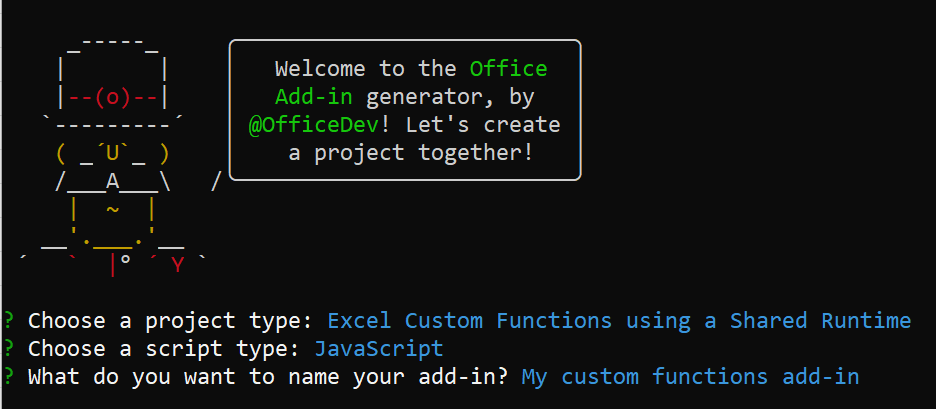Click the green question mark before project type
Image resolution: width=936 pixels, height=409 pixels.
point(8,321)
